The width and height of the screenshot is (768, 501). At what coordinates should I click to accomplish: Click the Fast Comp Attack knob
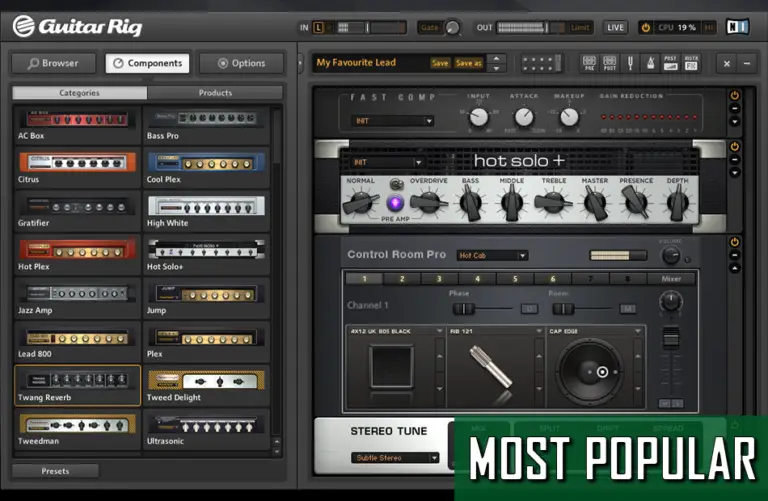point(524,117)
